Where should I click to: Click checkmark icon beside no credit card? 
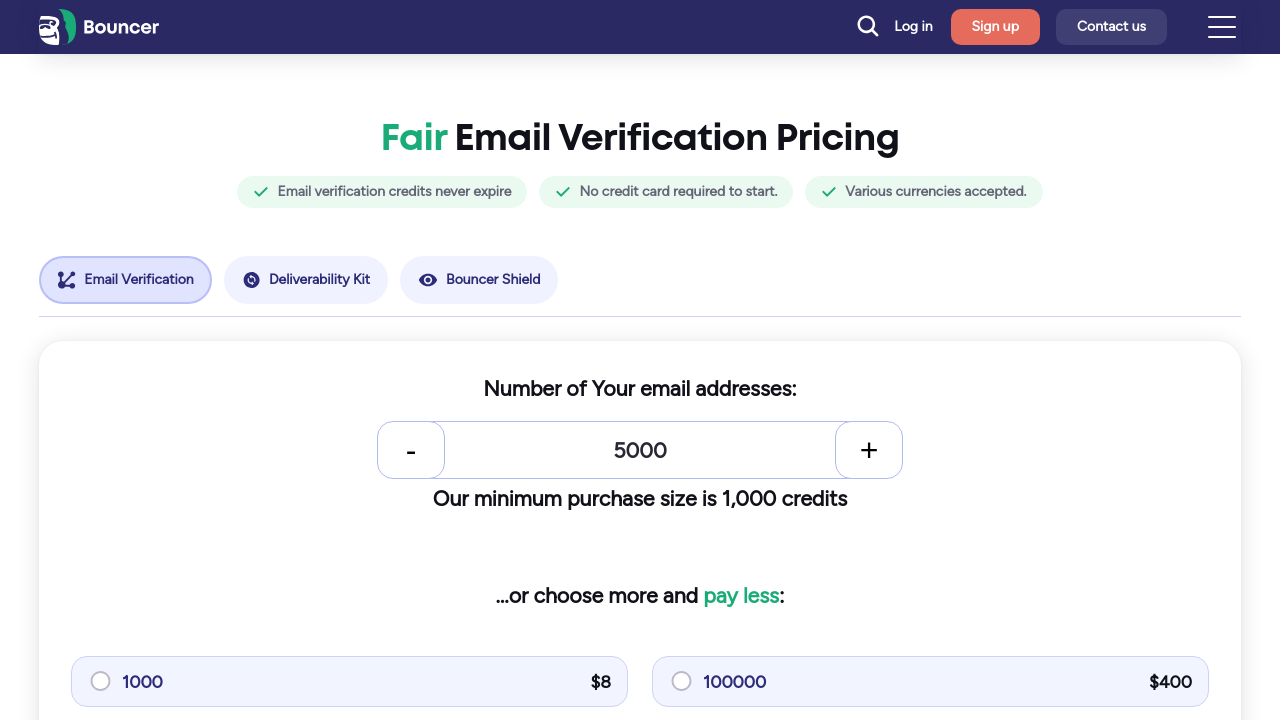click(x=563, y=192)
